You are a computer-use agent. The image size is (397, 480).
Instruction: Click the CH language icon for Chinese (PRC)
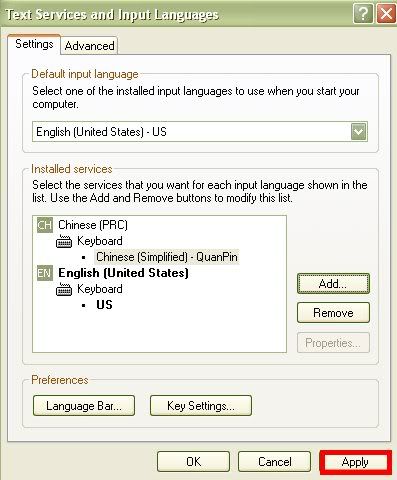pos(45,225)
